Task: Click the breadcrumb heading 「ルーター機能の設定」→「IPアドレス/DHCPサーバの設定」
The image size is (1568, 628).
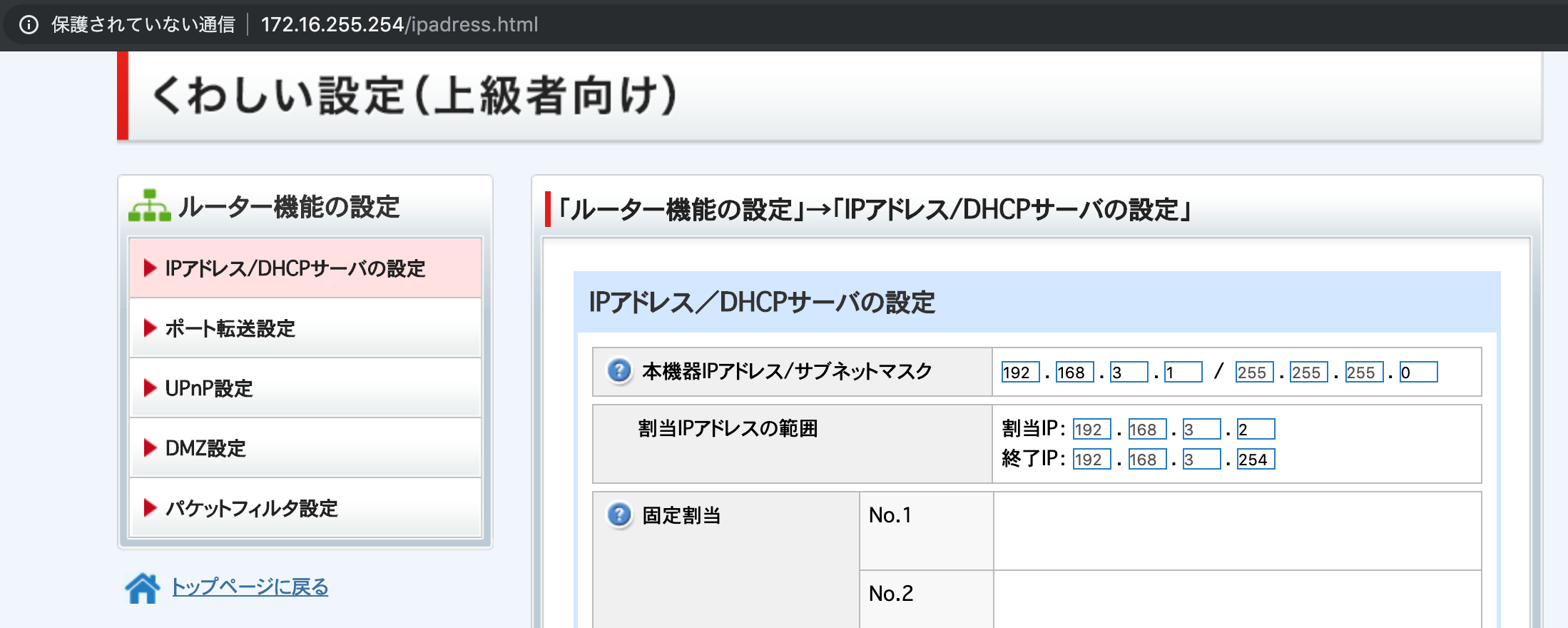Action: point(875,210)
